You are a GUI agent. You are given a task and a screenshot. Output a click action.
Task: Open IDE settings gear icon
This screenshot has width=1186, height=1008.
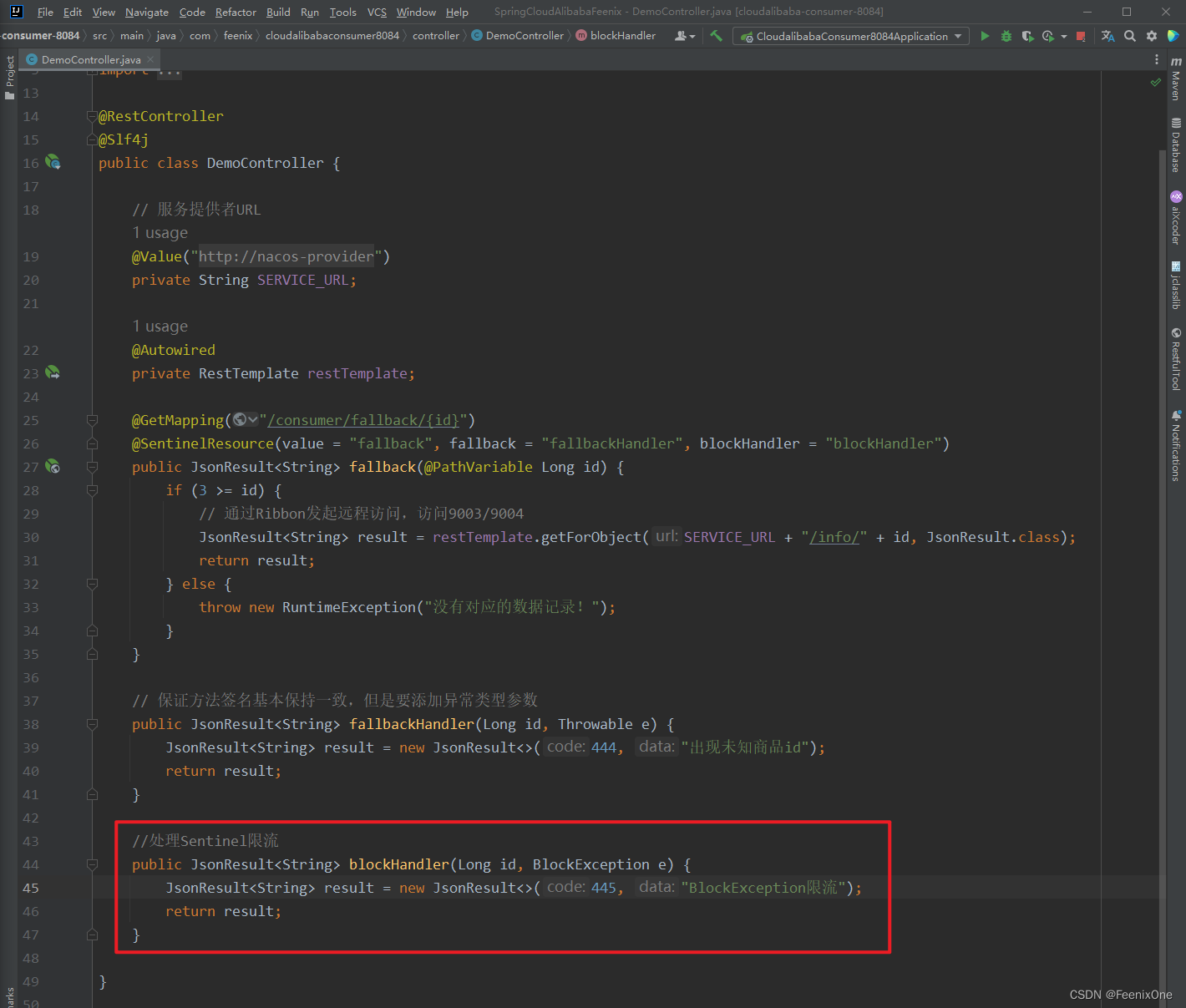[x=1152, y=36]
